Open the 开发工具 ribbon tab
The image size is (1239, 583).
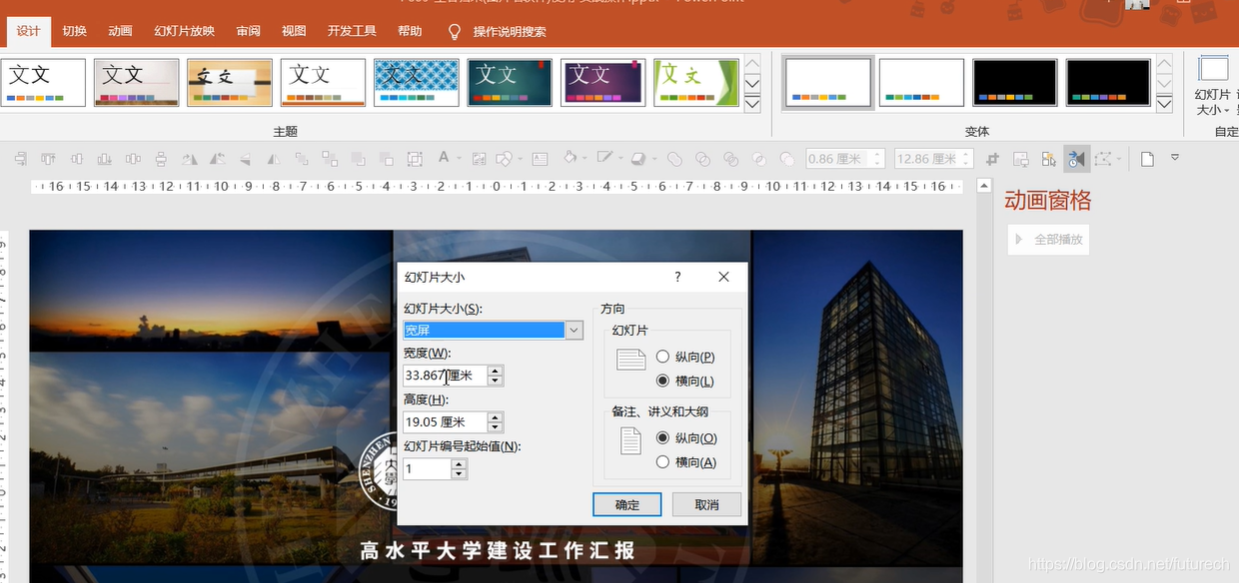[351, 31]
